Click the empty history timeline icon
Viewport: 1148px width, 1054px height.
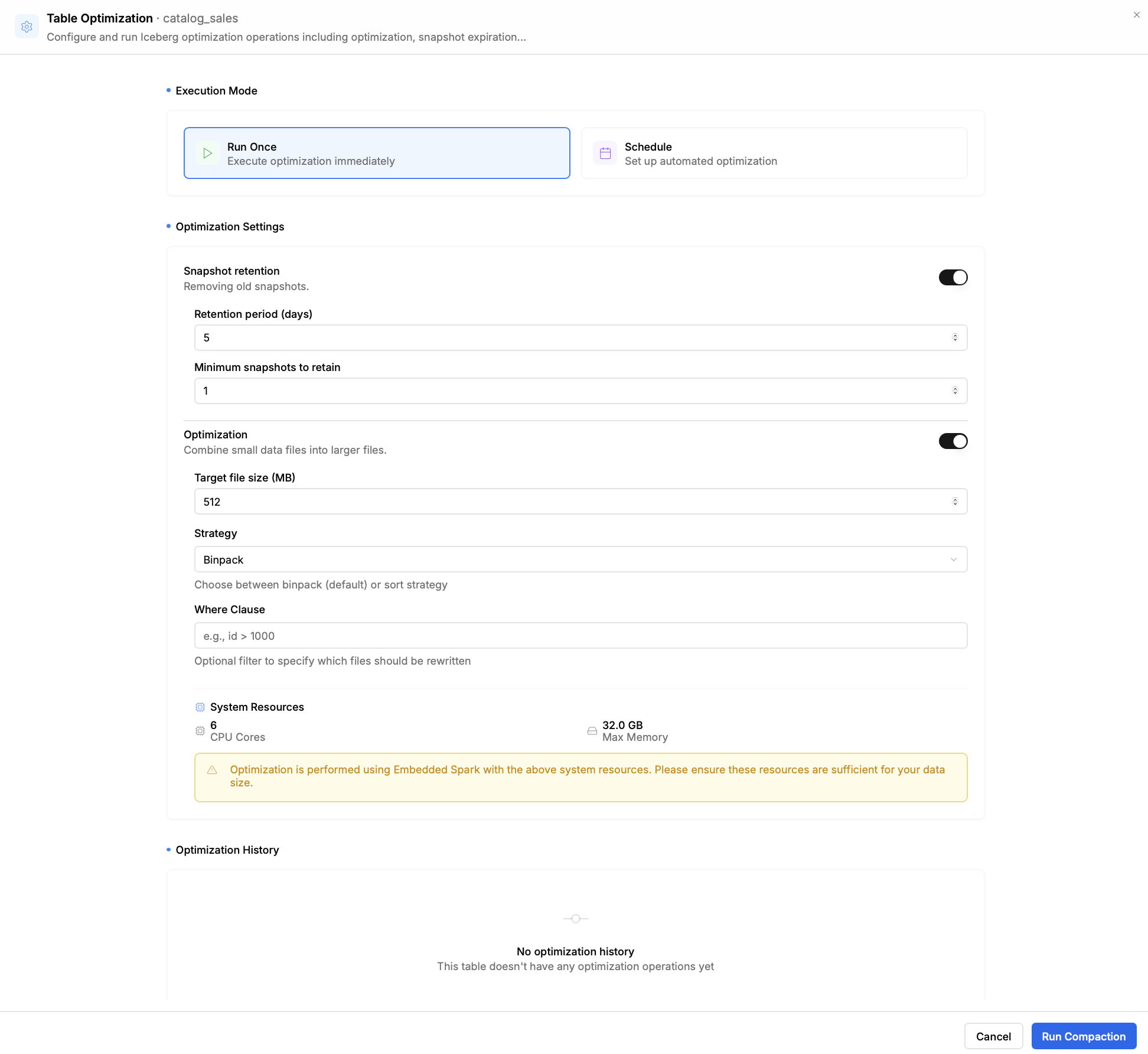click(x=575, y=919)
